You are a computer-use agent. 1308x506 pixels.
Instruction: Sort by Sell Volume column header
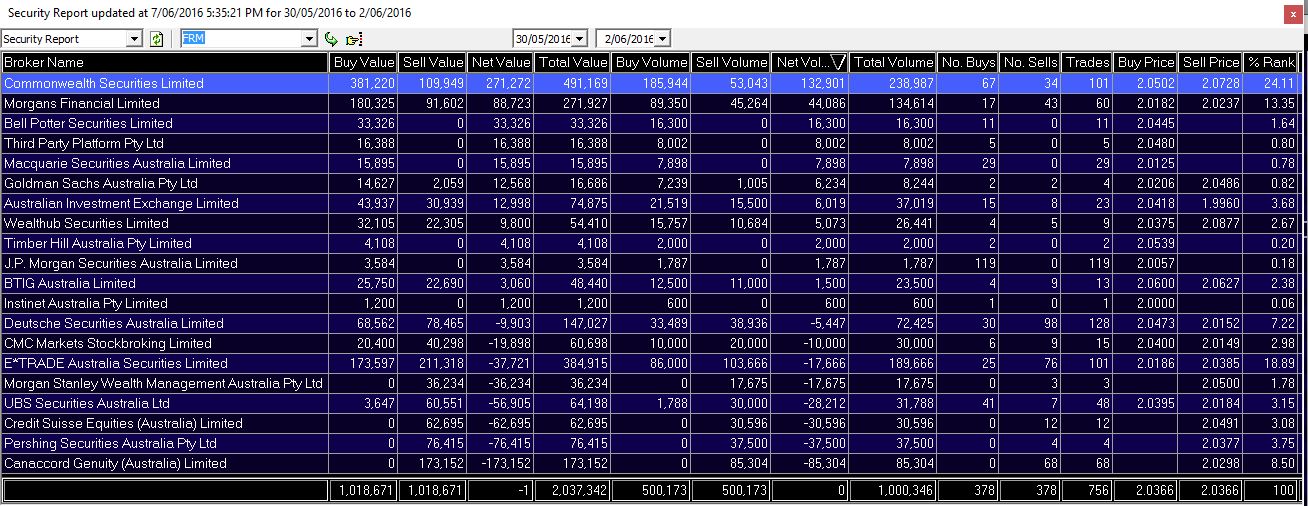pyautogui.click(x=731, y=62)
